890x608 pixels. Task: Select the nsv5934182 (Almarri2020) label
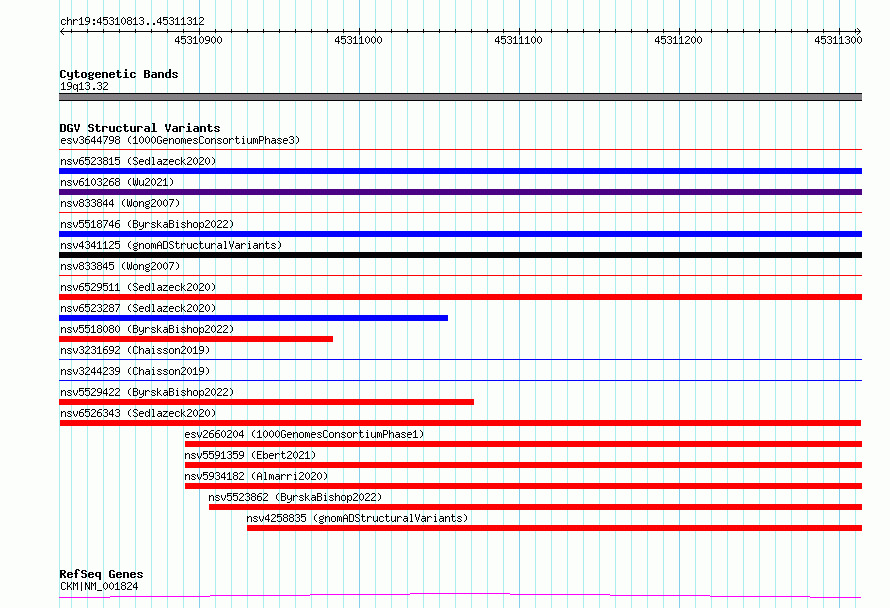click(256, 476)
